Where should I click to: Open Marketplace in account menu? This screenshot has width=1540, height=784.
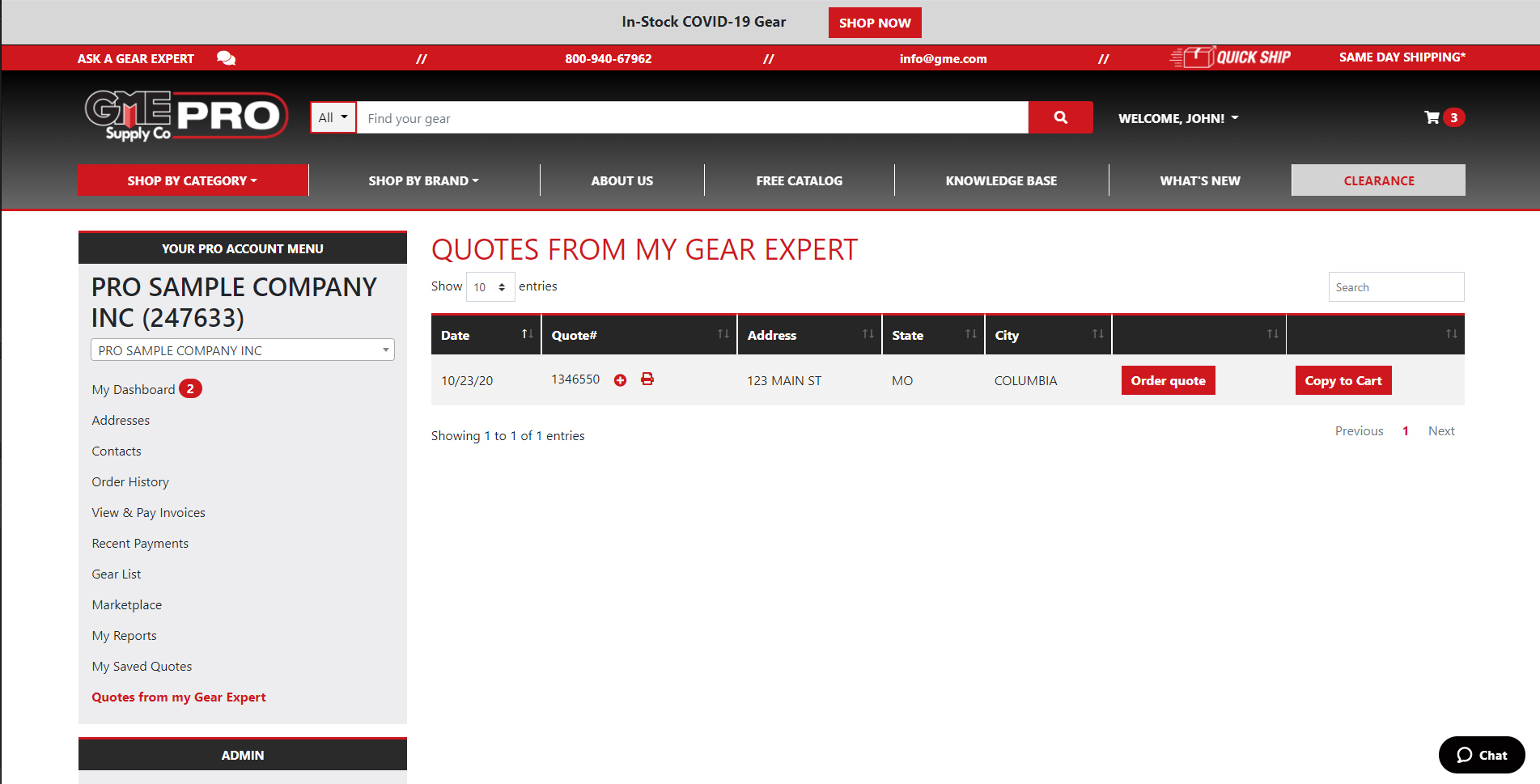pos(127,605)
